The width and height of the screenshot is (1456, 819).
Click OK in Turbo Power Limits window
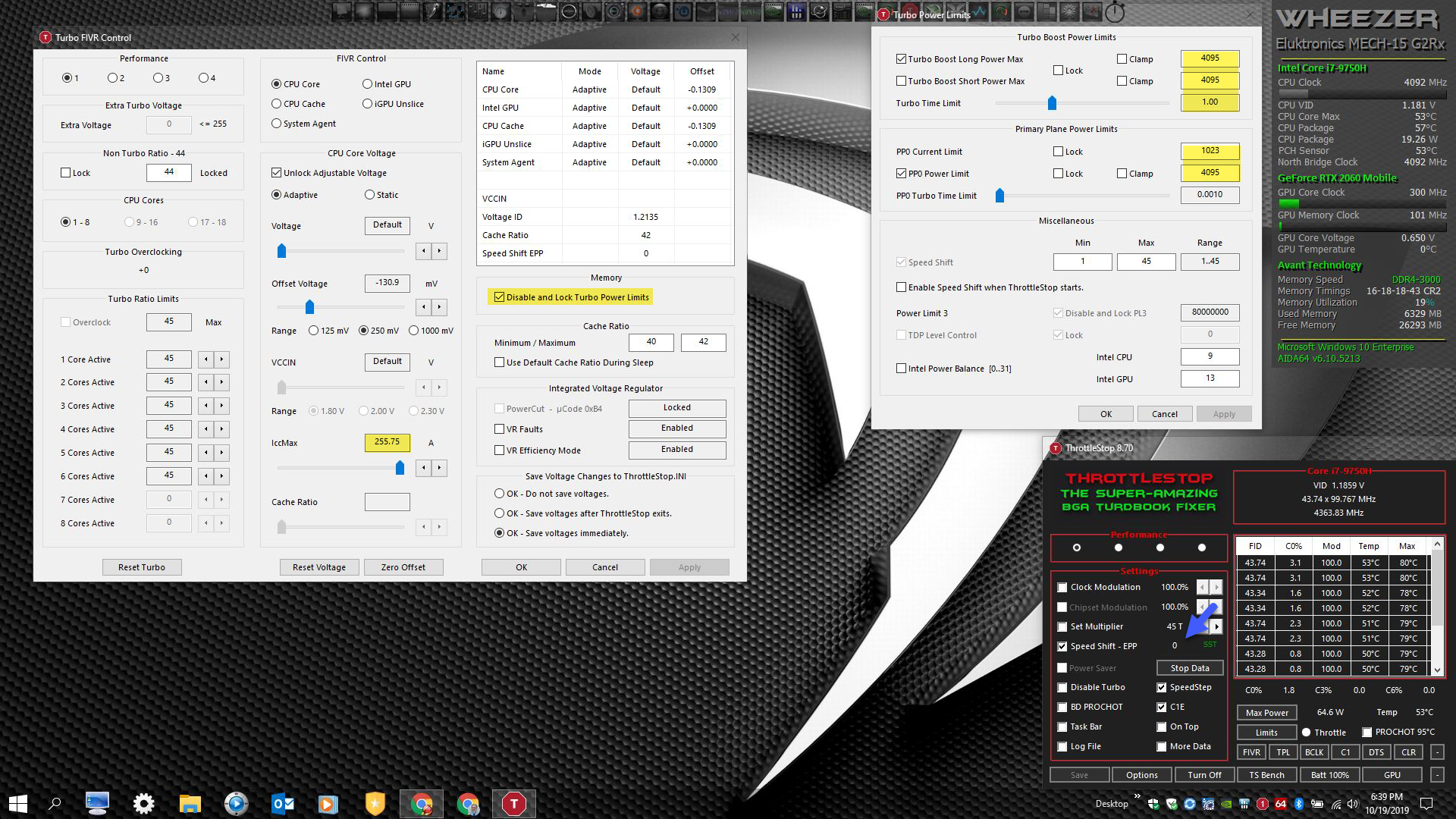point(1106,414)
